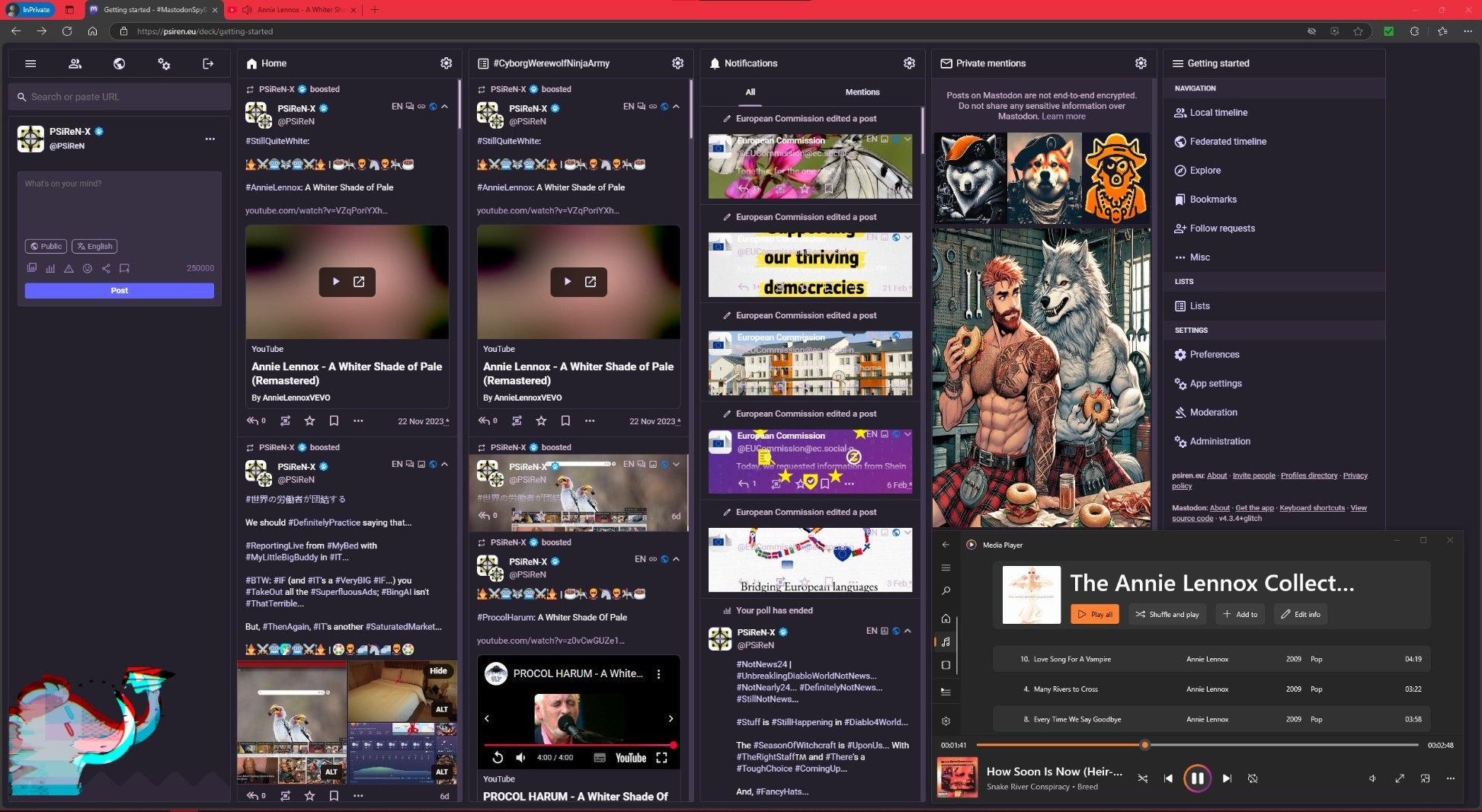Open the hamburger menu in compose column
This screenshot has width=1482, height=812.
click(x=30, y=64)
